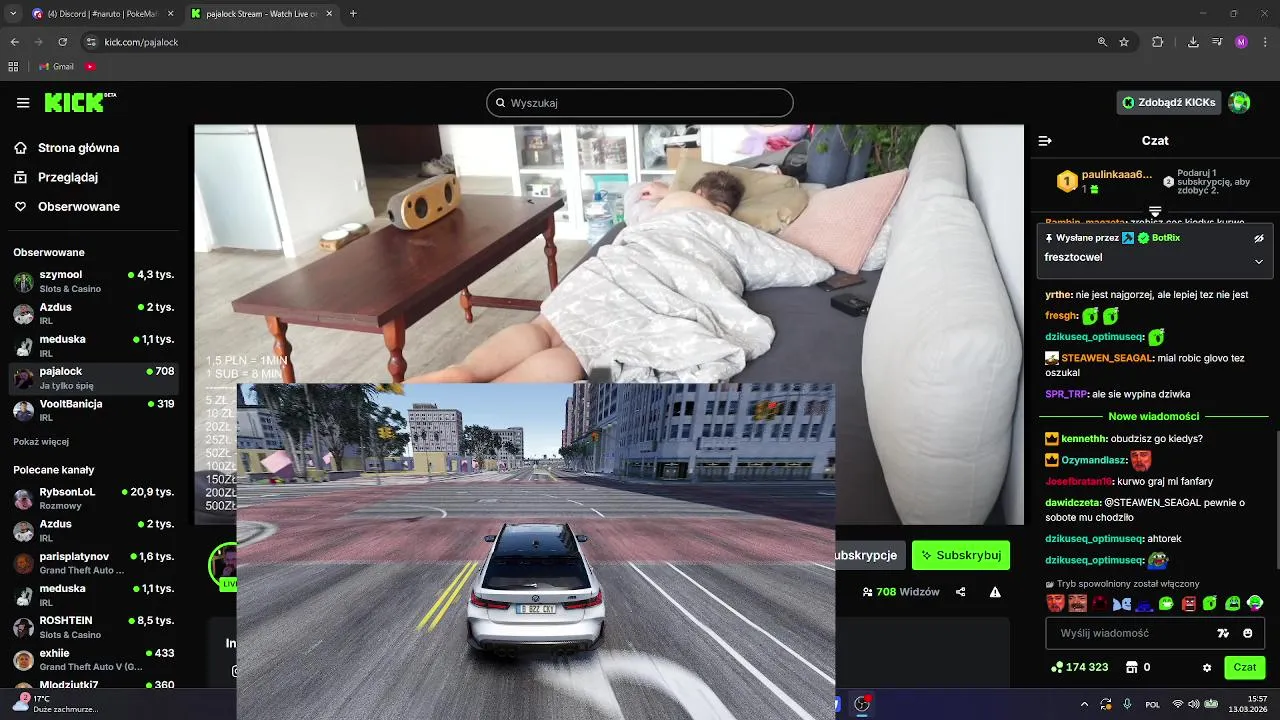
Task: Open exhile recommended channel
Action: [x=93, y=659]
